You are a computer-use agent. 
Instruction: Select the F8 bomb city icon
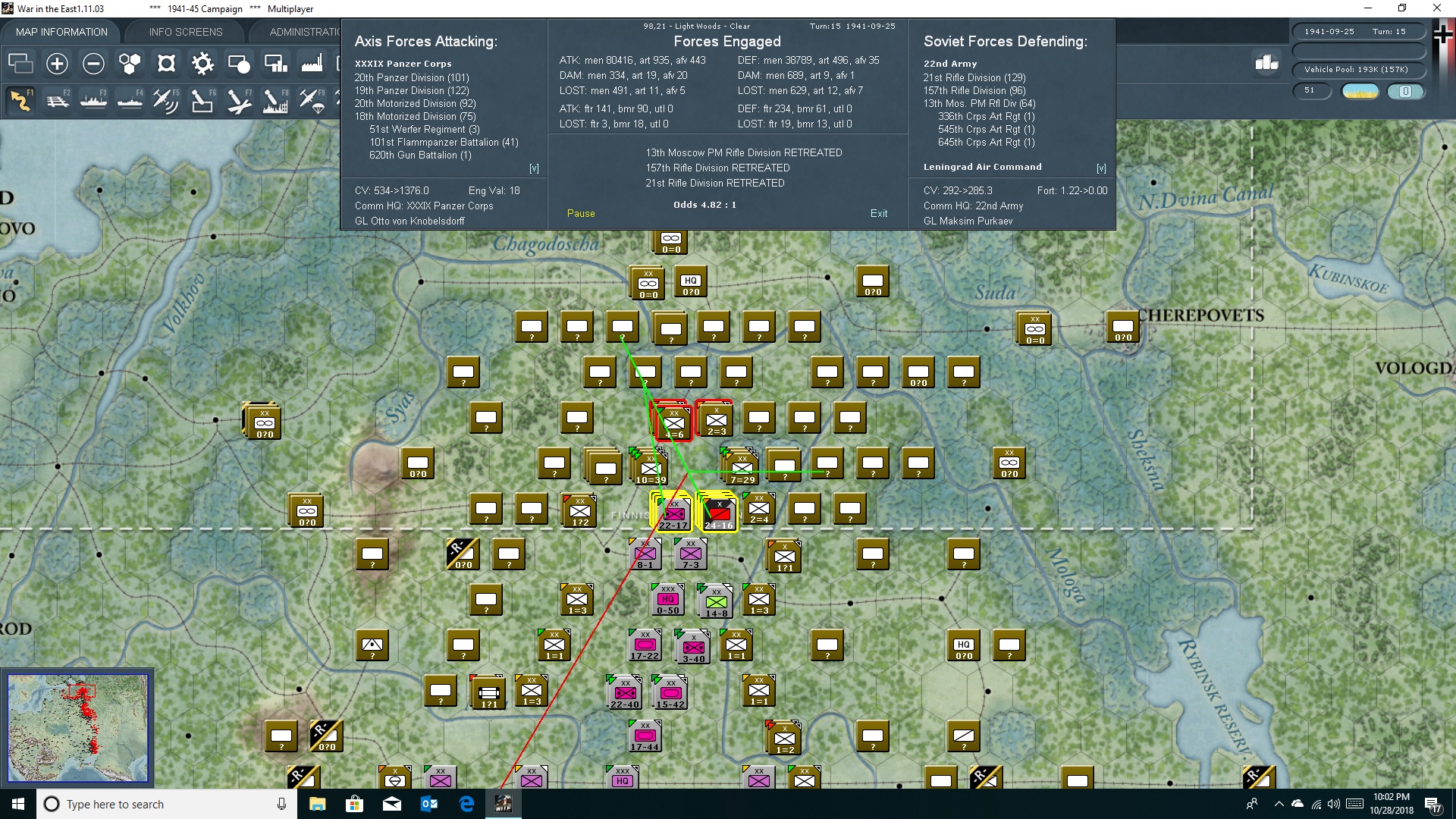275,100
